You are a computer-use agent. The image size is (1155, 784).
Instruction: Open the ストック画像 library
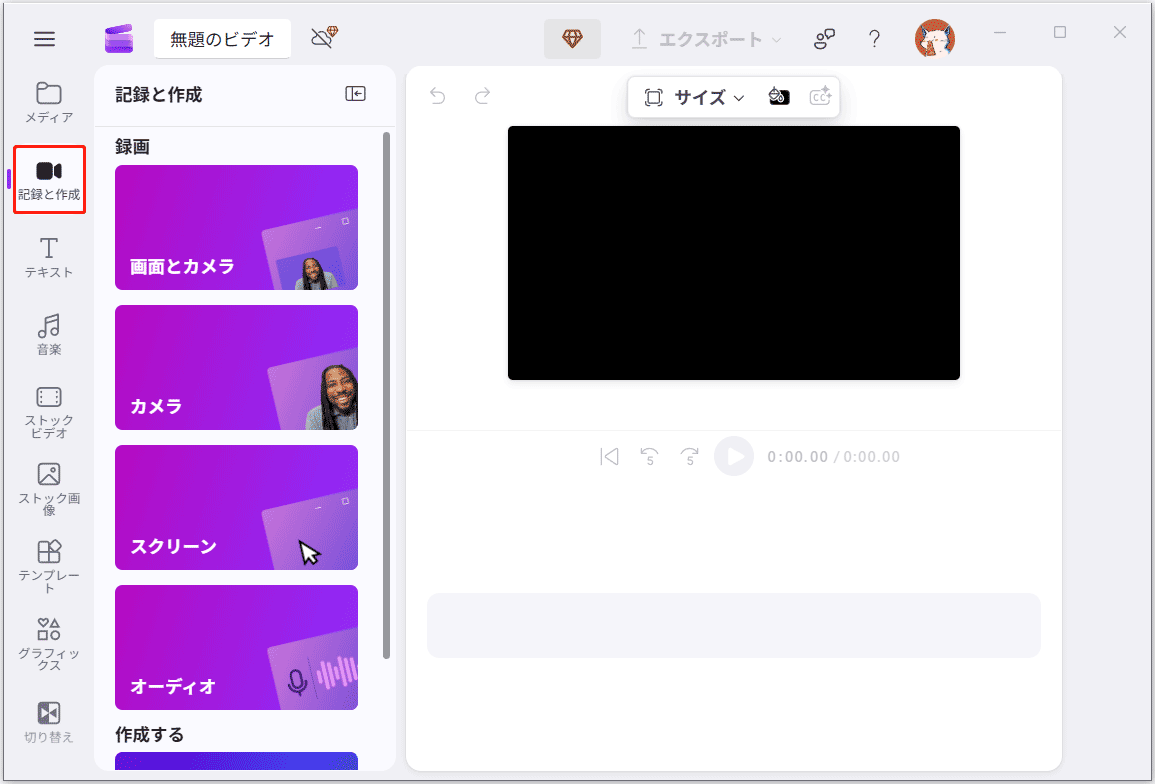click(47, 487)
